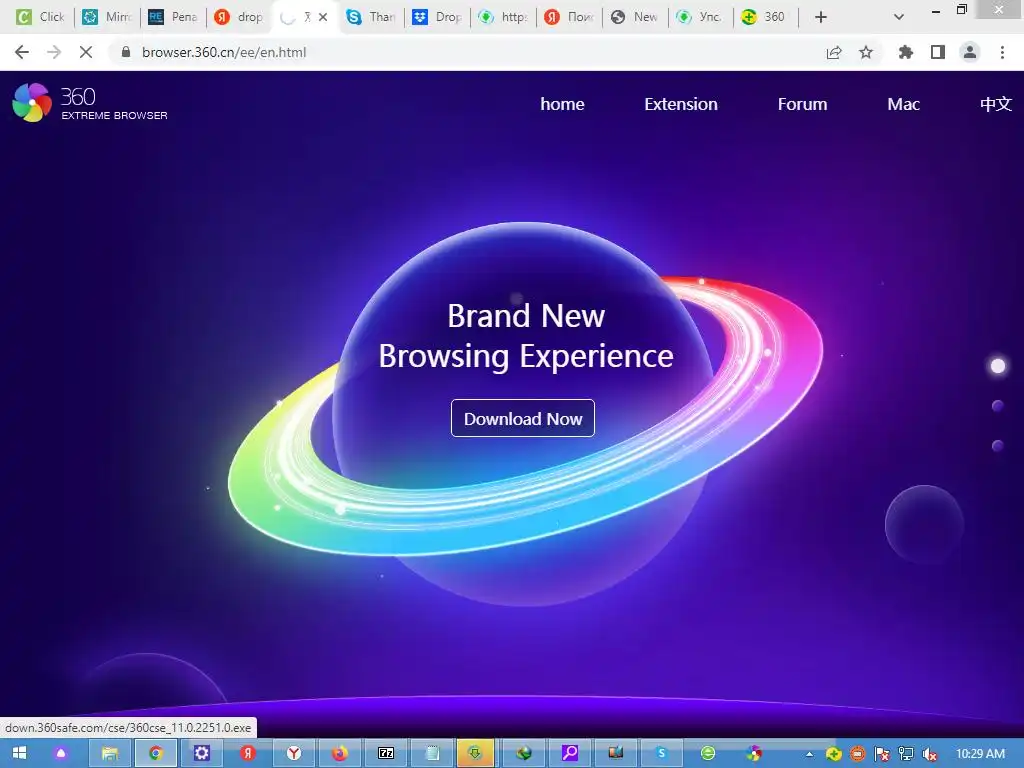Click the 360 Extreme Browser logo

coord(90,103)
